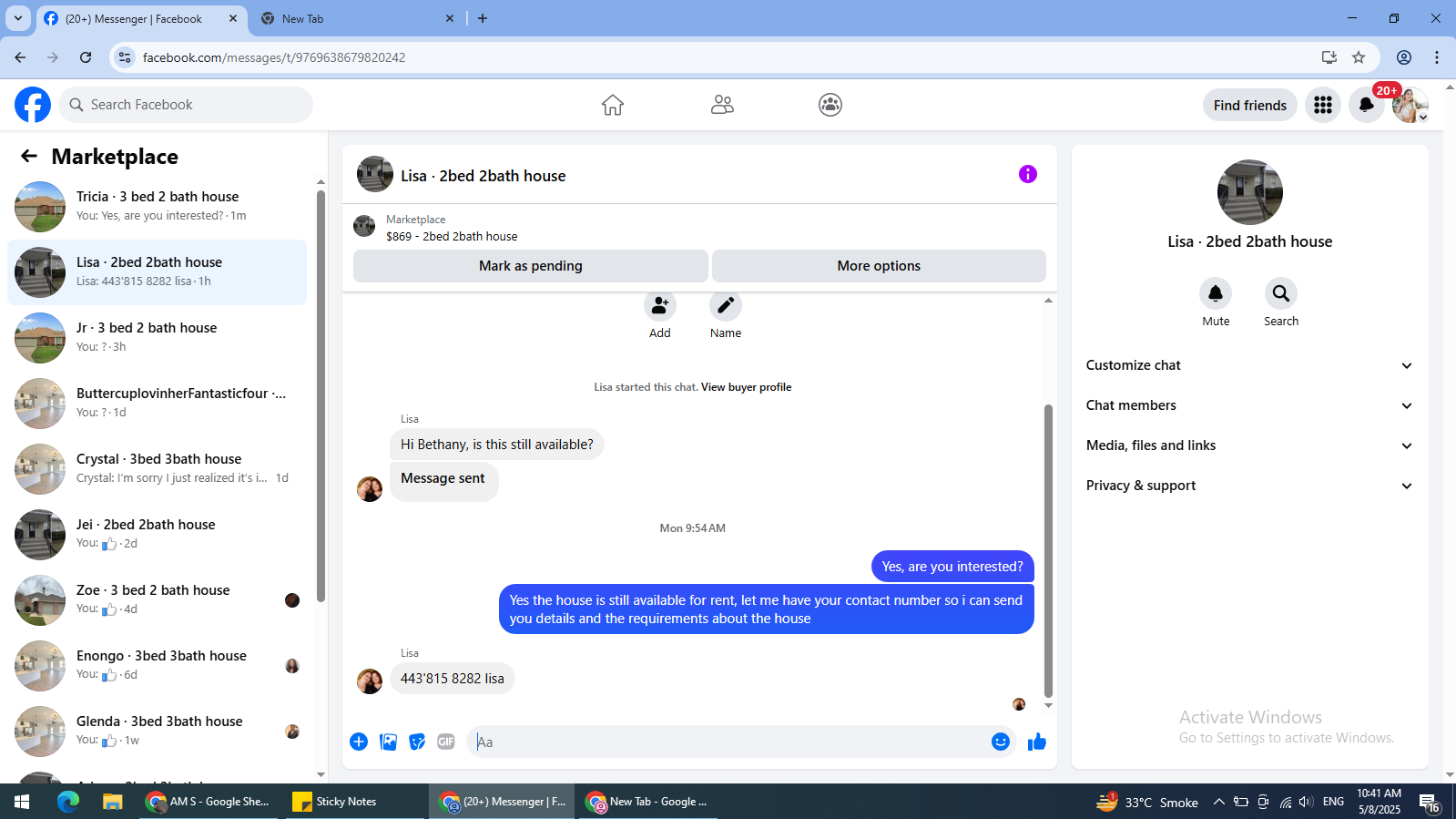
Task: Open ButtercuplovinherFantasticfour conversation
Action: click(158, 404)
